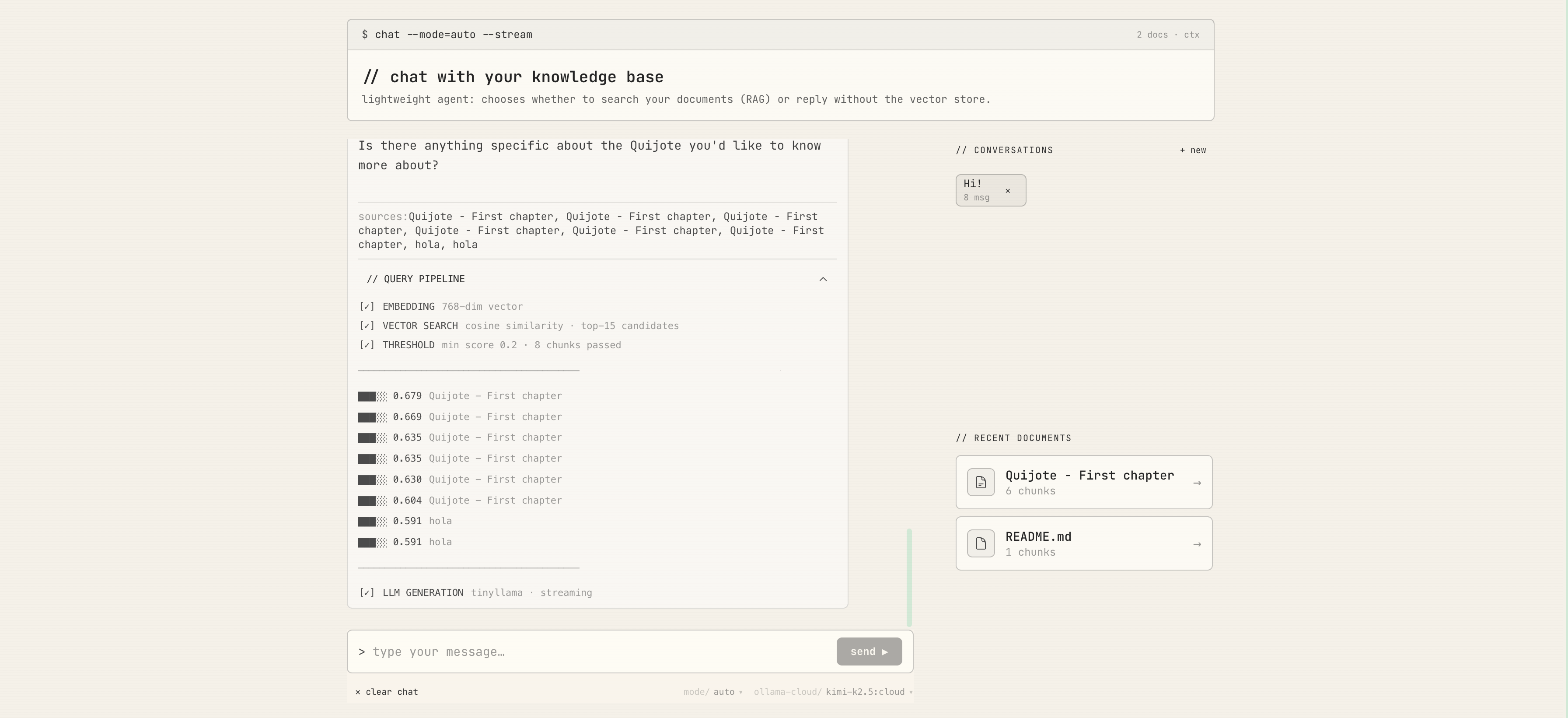
Task: Click the Quijote document file icon
Action: [981, 482]
